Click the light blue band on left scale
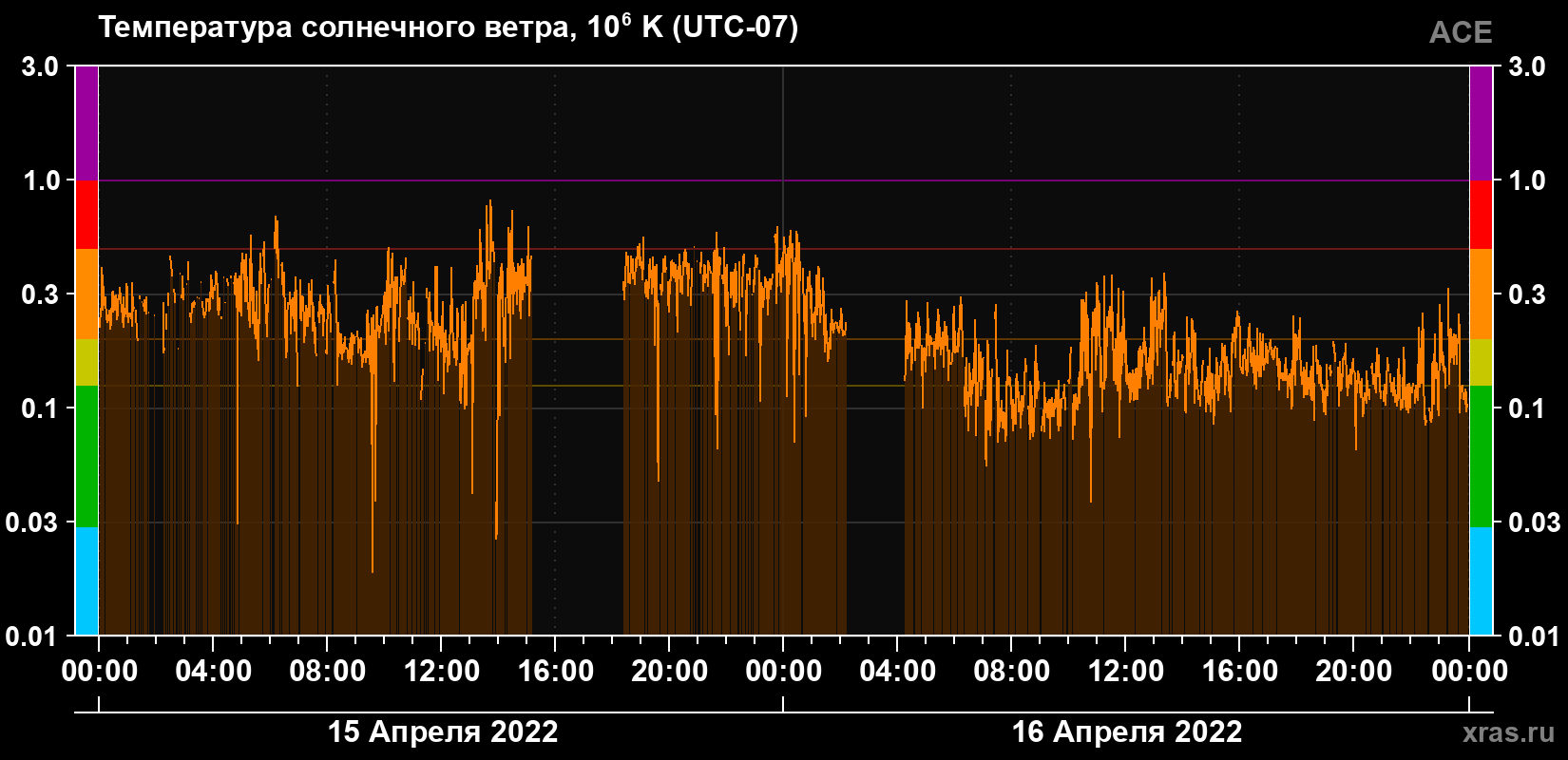This screenshot has height=760, width=1568. [x=86, y=581]
